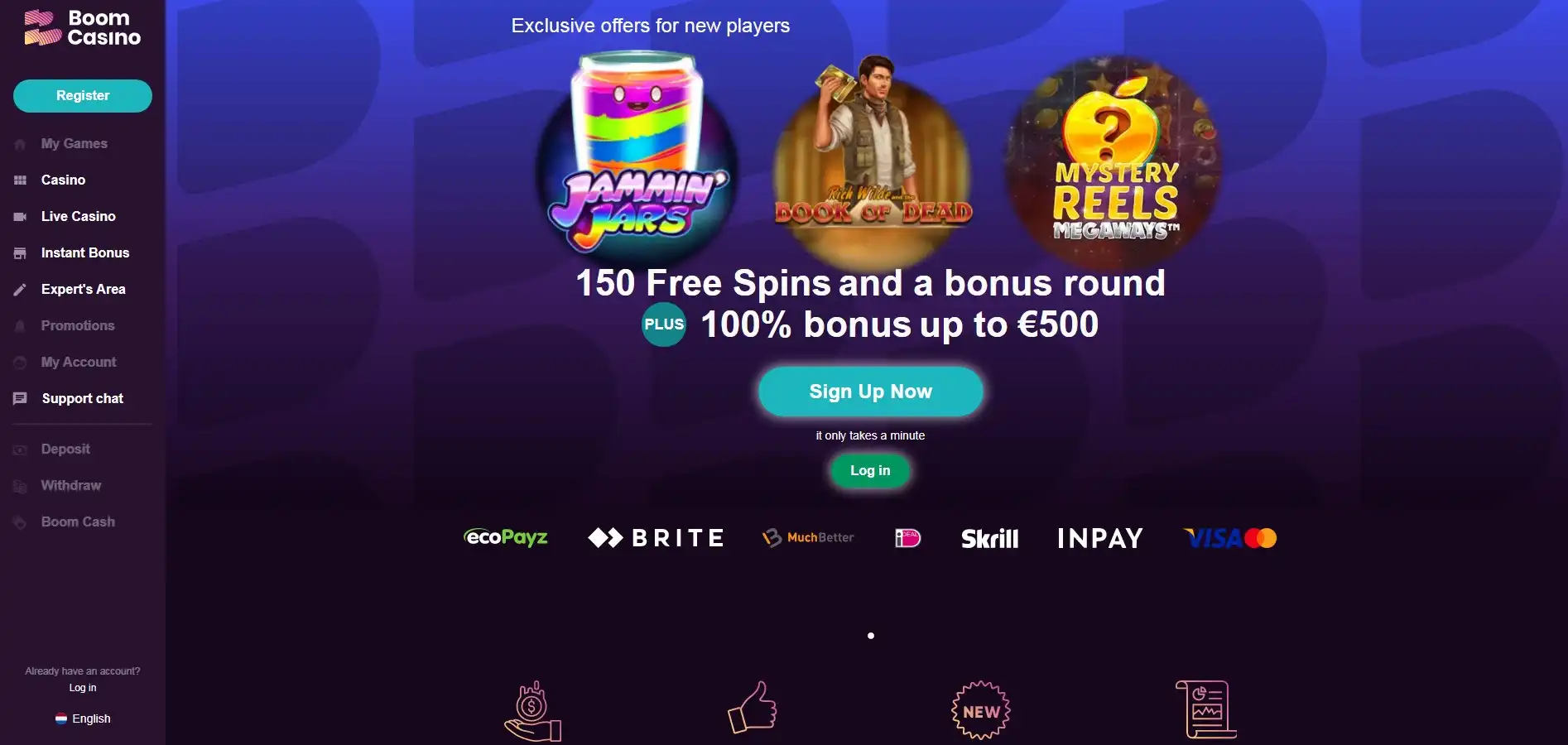Open the English language selector
The height and width of the screenshot is (745, 1568).
(x=83, y=719)
